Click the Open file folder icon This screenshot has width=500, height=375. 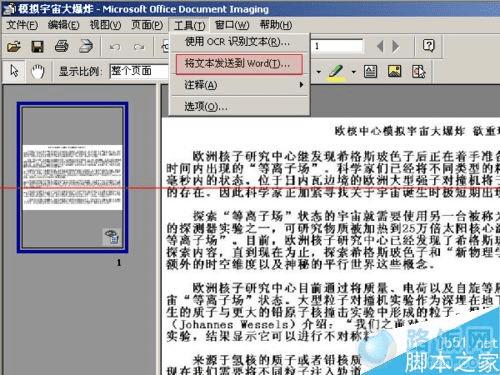[x=14, y=46]
